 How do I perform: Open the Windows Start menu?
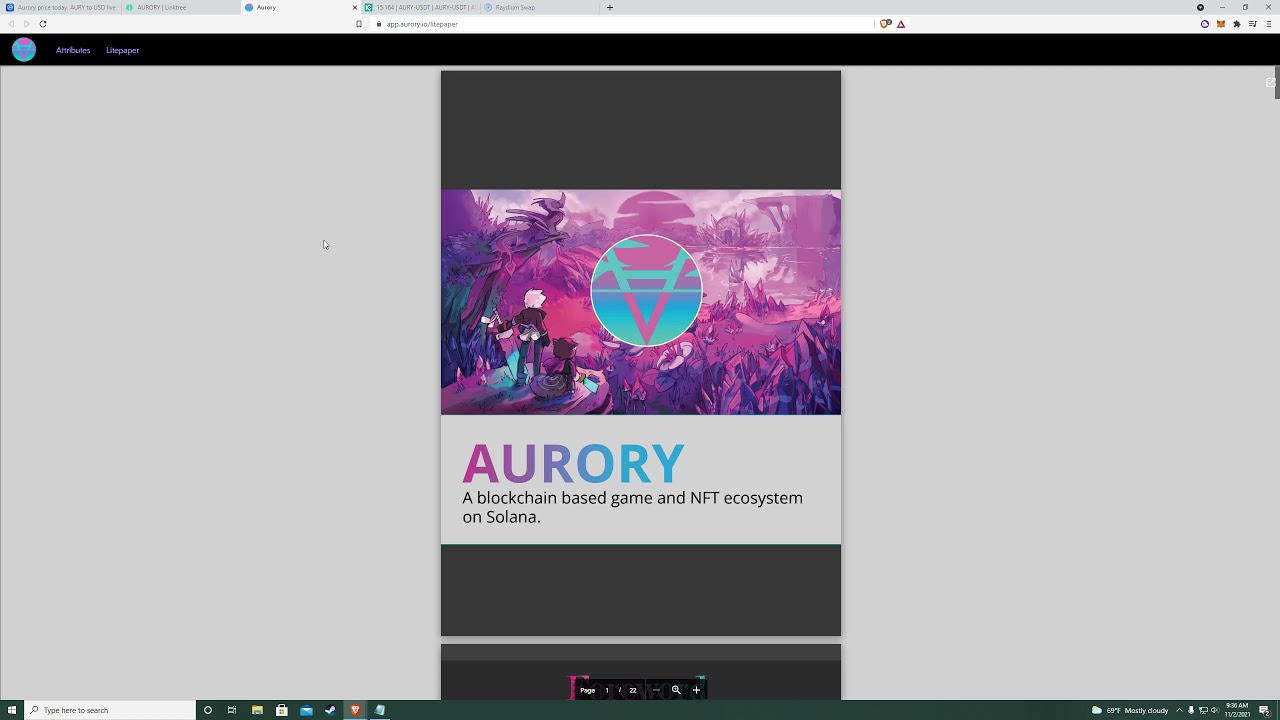pyautogui.click(x=12, y=710)
